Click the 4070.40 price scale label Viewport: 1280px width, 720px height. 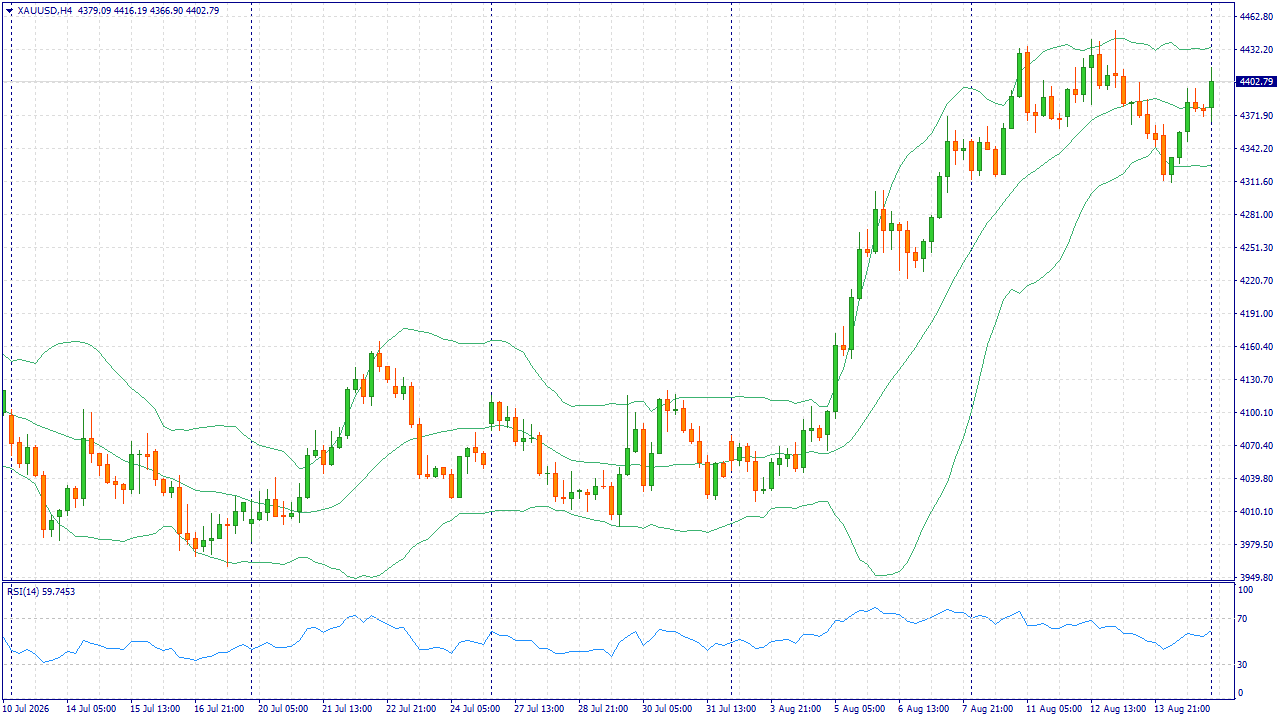coord(1255,446)
